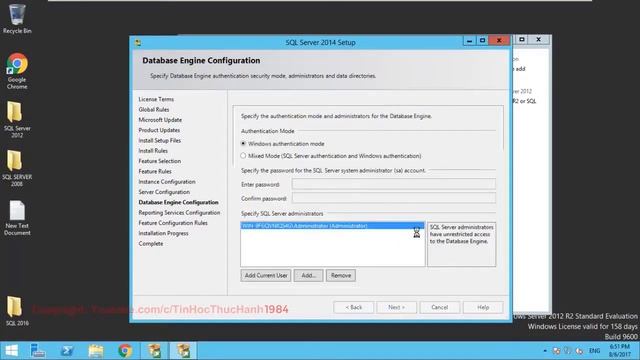Viewport: 640px width, 360px height.
Task: Click the Add... button
Action: pyautogui.click(x=309, y=276)
